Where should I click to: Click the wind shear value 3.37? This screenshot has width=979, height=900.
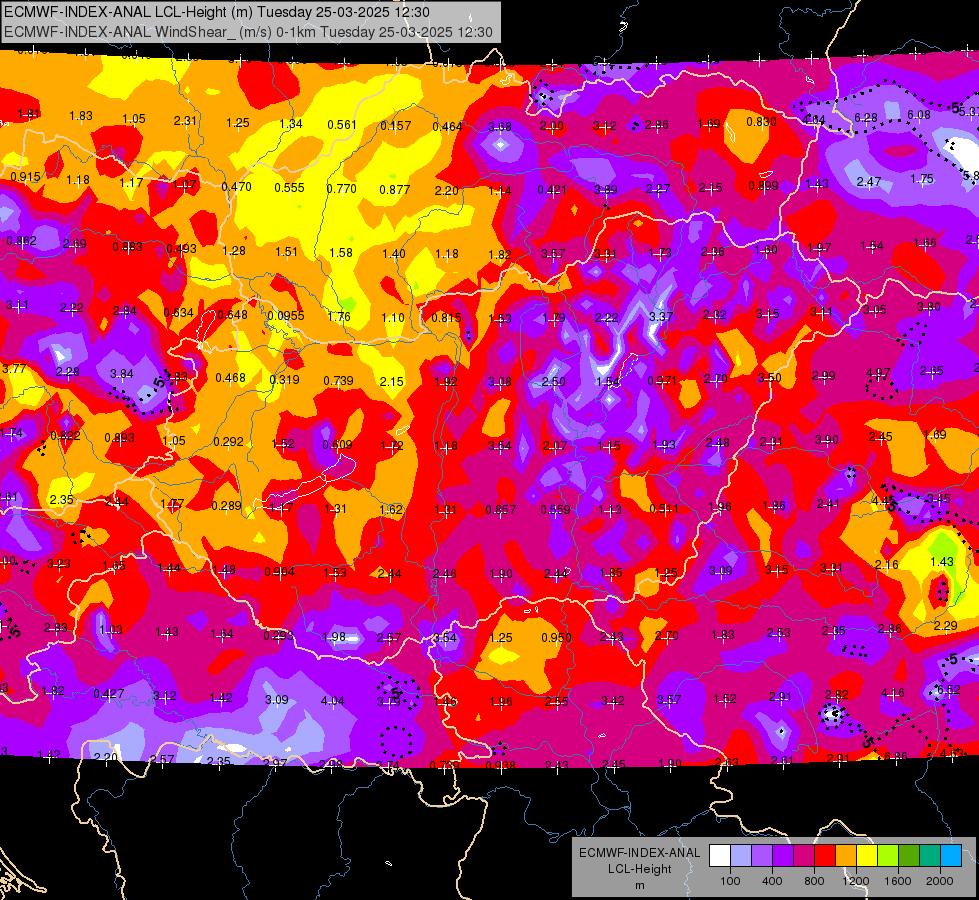tap(661, 316)
